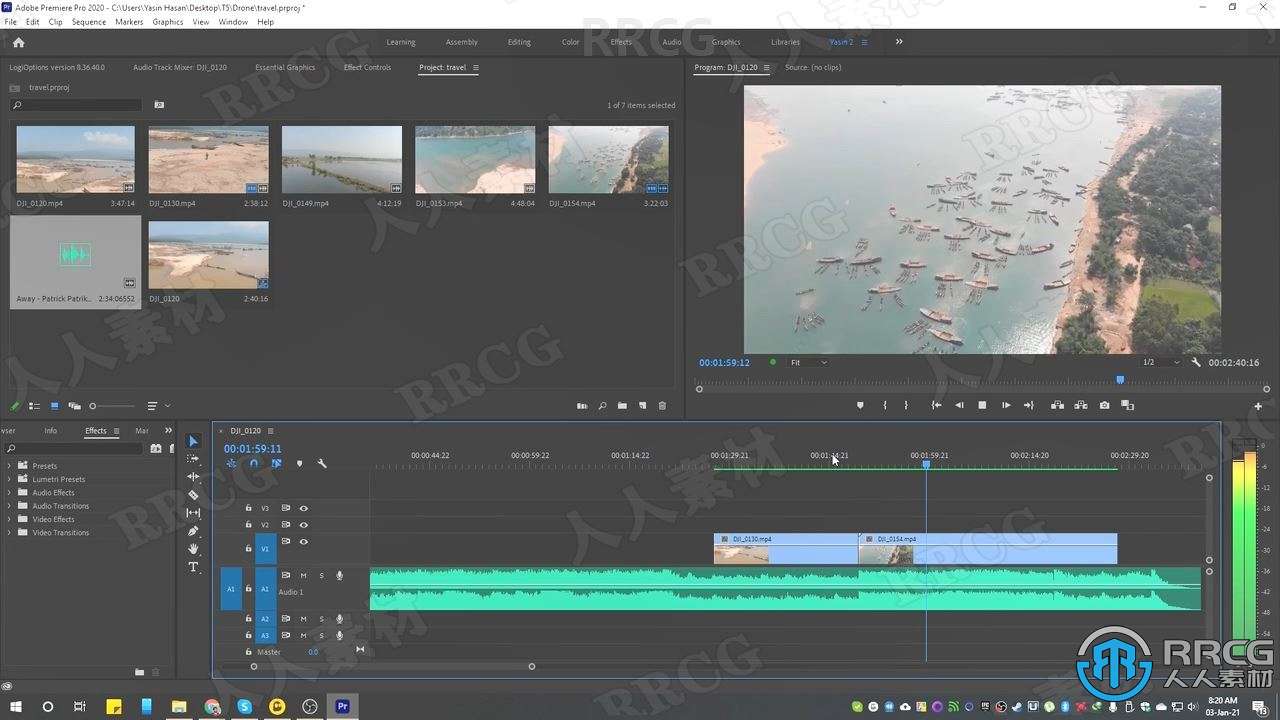Toggle V1 track output eye
The height and width of the screenshot is (720, 1280).
click(303, 542)
